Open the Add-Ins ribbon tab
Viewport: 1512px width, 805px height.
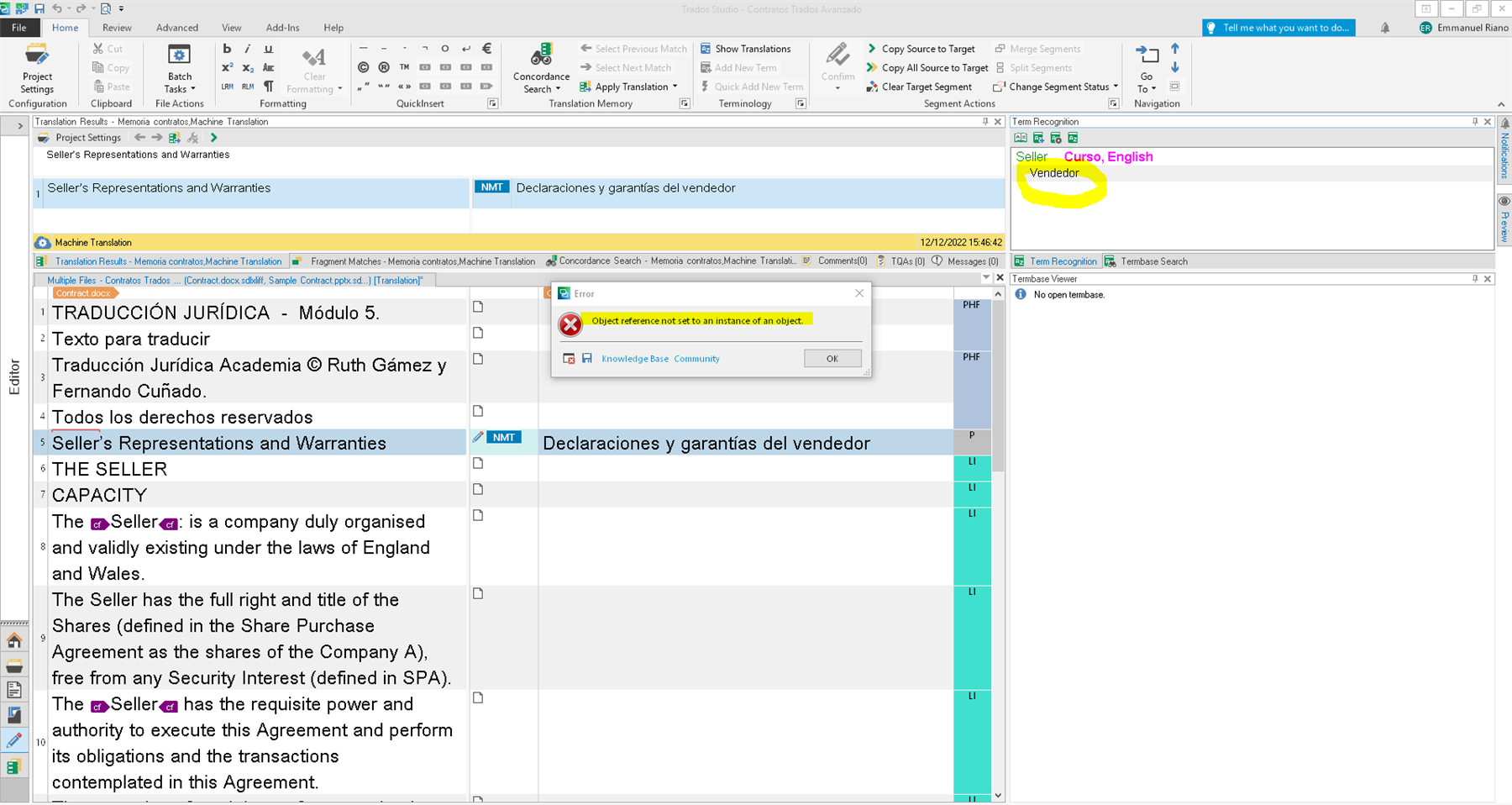pos(282,28)
